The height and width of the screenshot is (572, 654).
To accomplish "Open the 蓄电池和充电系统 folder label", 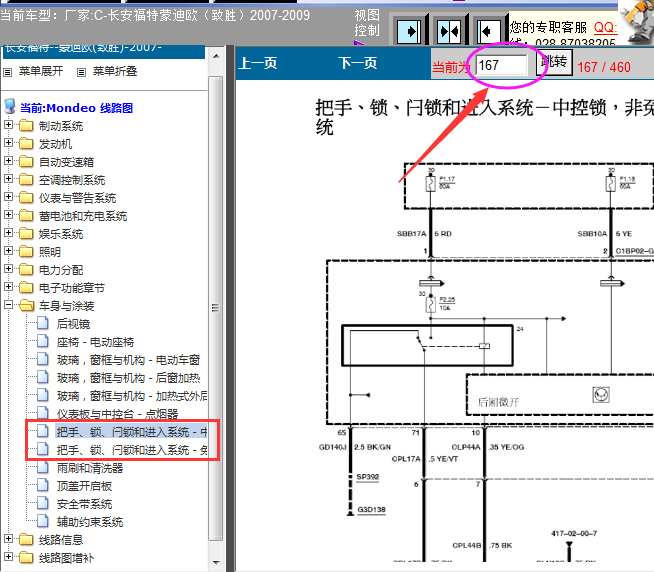I will tap(83, 216).
